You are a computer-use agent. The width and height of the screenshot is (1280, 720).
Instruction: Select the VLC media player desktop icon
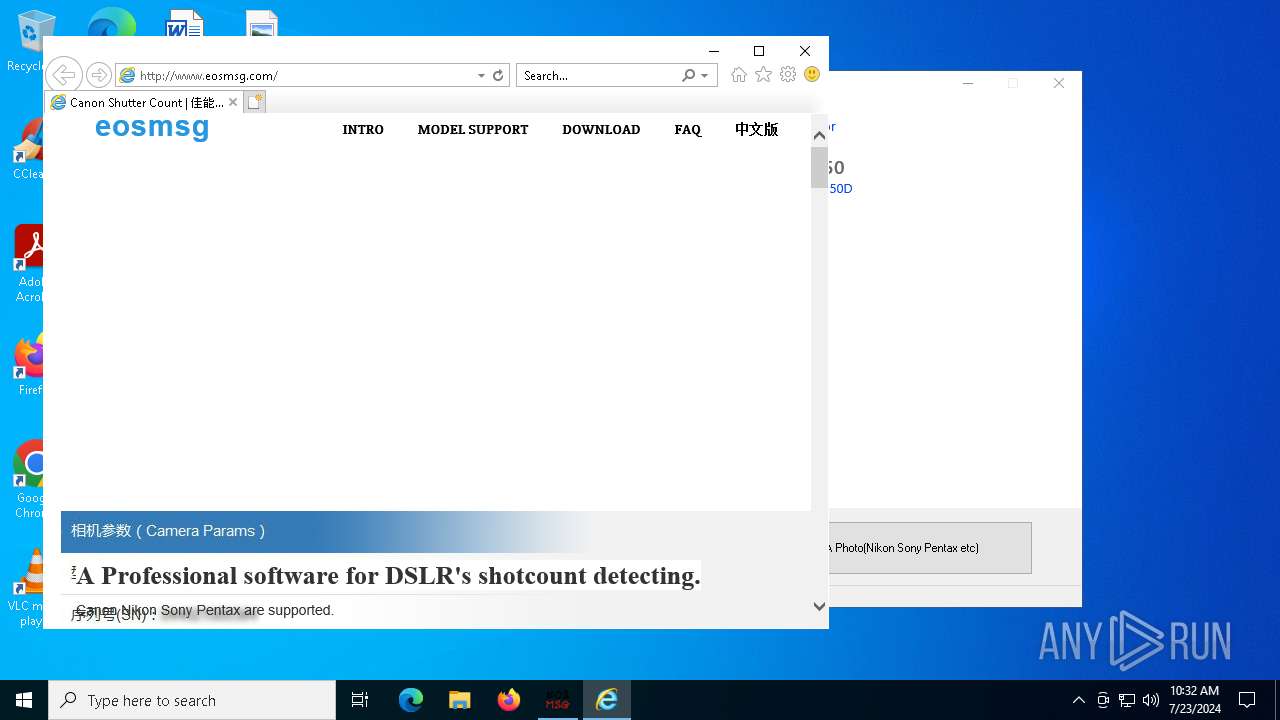(27, 588)
